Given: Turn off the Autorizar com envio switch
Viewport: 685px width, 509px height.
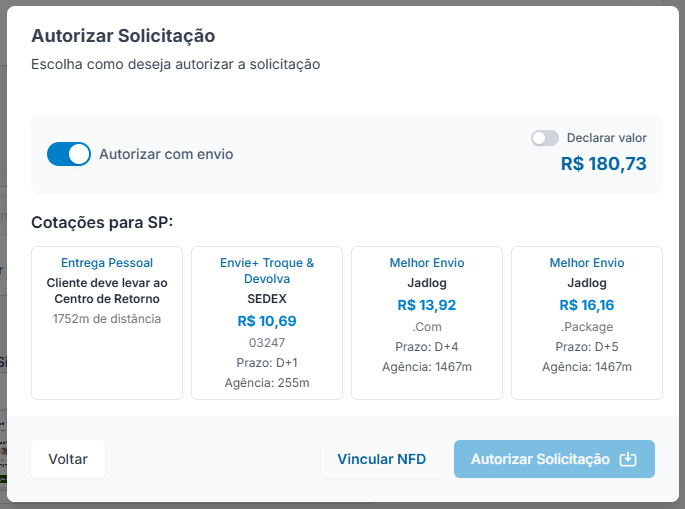Looking at the screenshot, I should pos(69,154).
